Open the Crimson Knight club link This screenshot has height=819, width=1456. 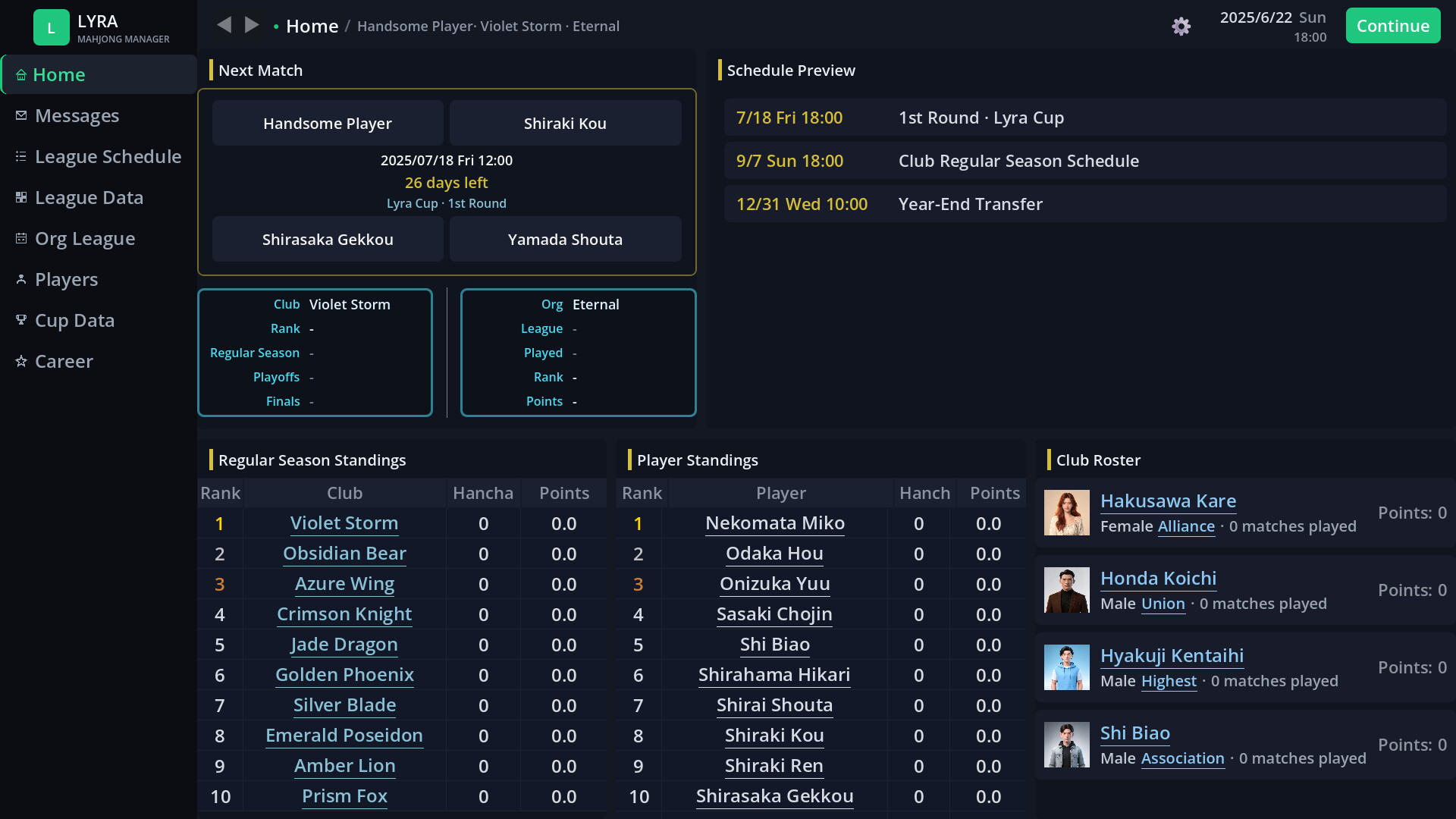pos(344,614)
